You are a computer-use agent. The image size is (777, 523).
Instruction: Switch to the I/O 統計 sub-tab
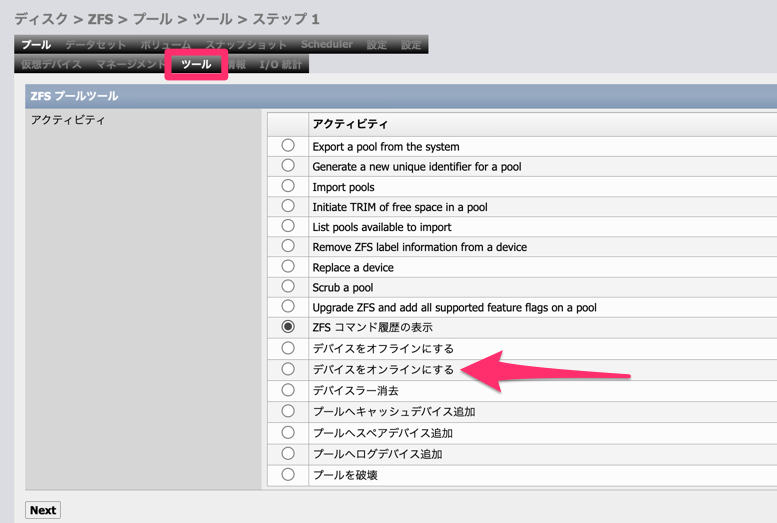coord(281,65)
